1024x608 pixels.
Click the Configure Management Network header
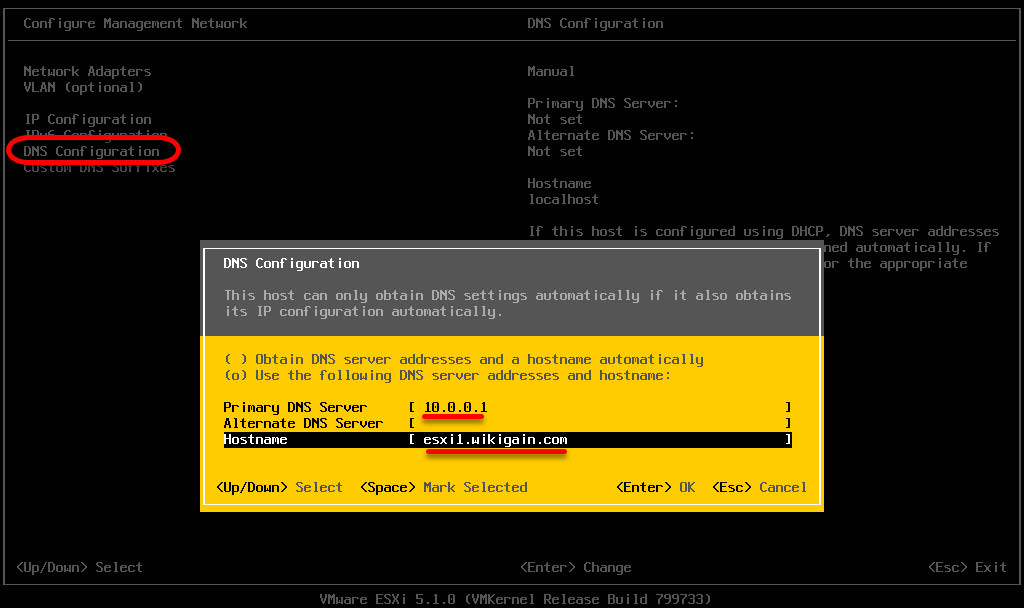pos(135,24)
